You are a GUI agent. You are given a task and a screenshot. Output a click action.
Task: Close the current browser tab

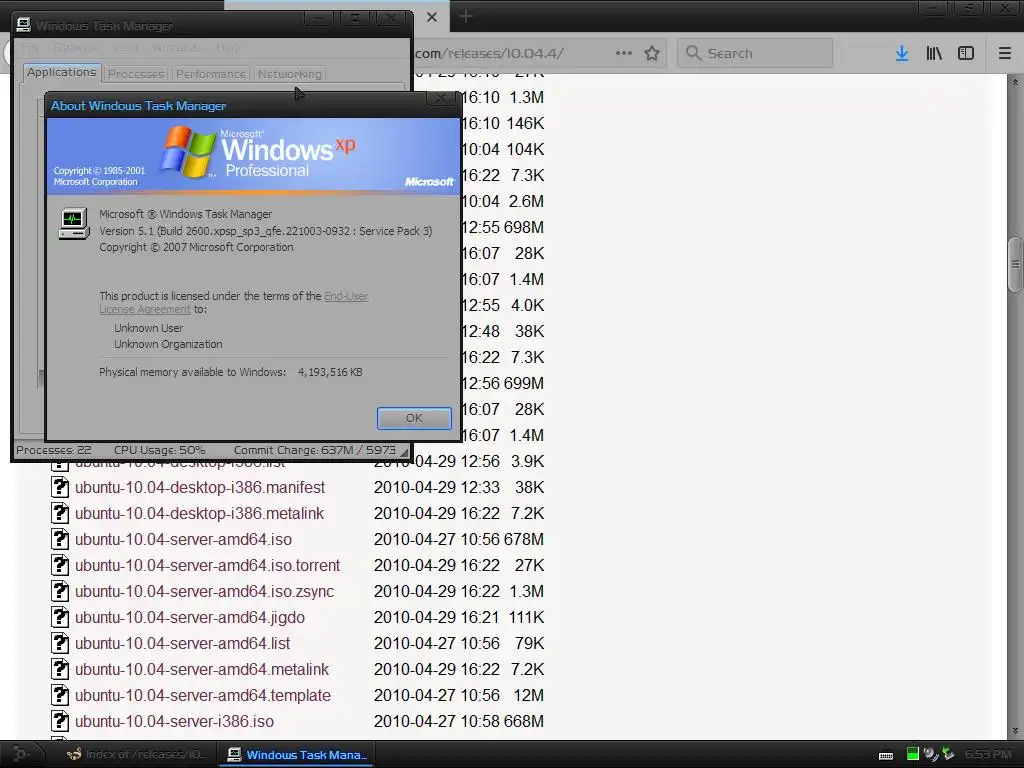[x=432, y=17]
